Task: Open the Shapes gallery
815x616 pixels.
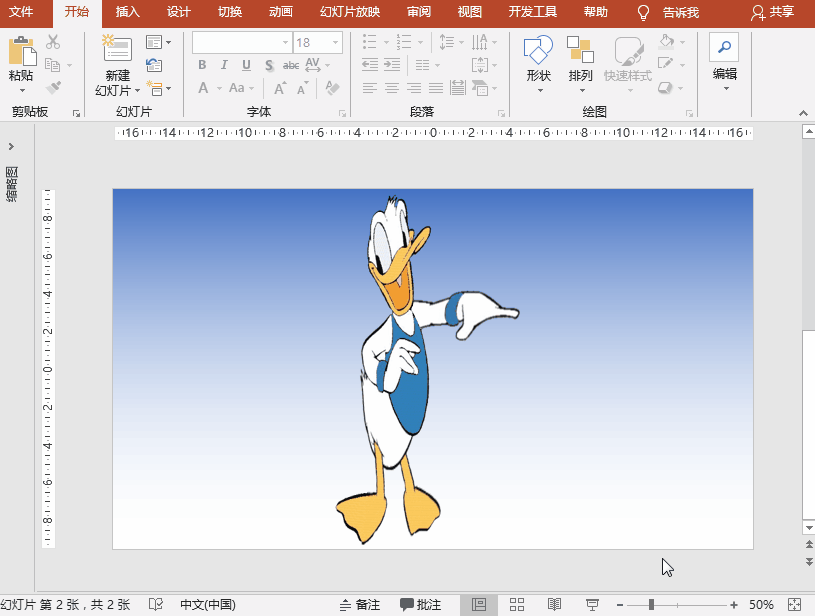Action: tap(538, 63)
